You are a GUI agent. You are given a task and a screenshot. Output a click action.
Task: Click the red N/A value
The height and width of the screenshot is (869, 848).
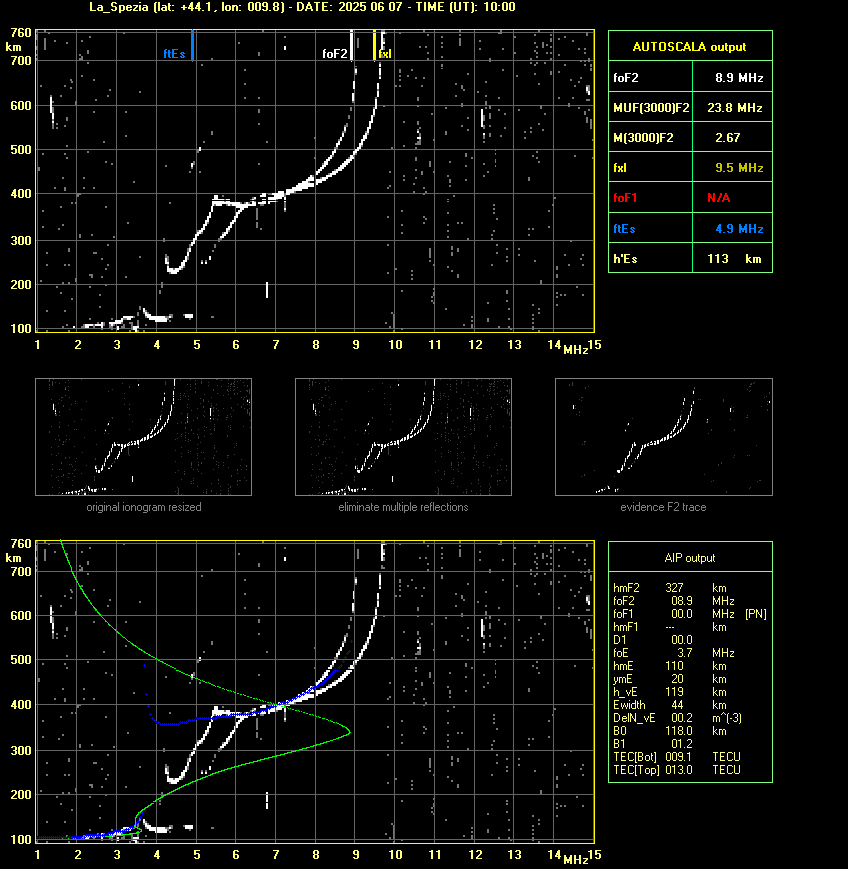[718, 198]
